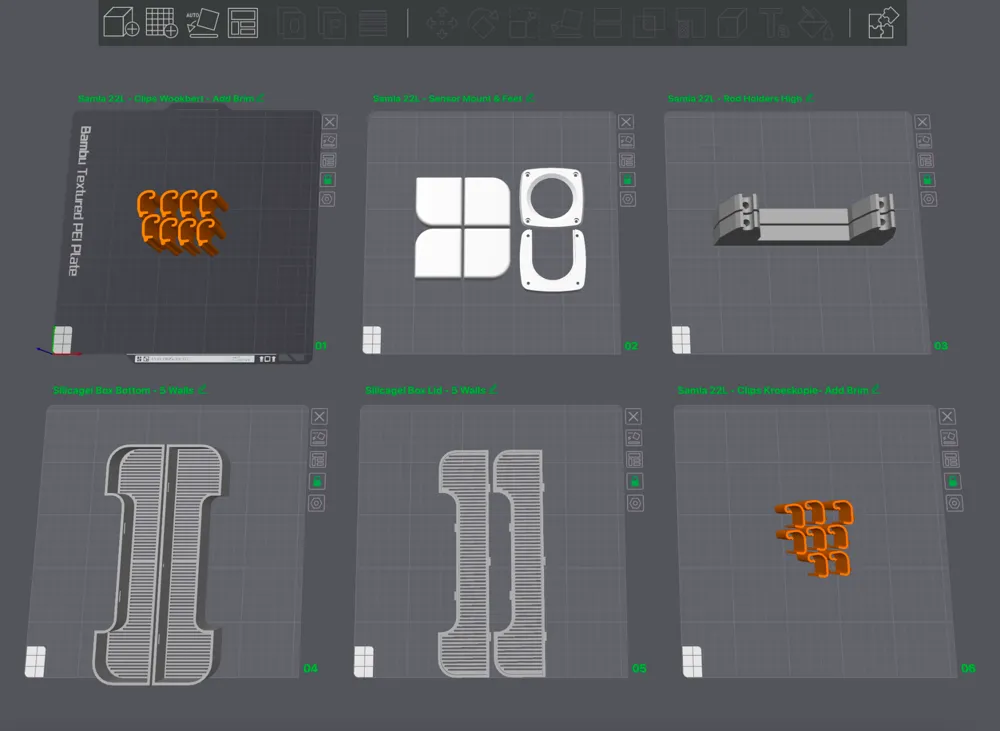The width and height of the screenshot is (1000, 731).
Task: Unlock plate 06 using its lock icon
Action: (x=952, y=481)
